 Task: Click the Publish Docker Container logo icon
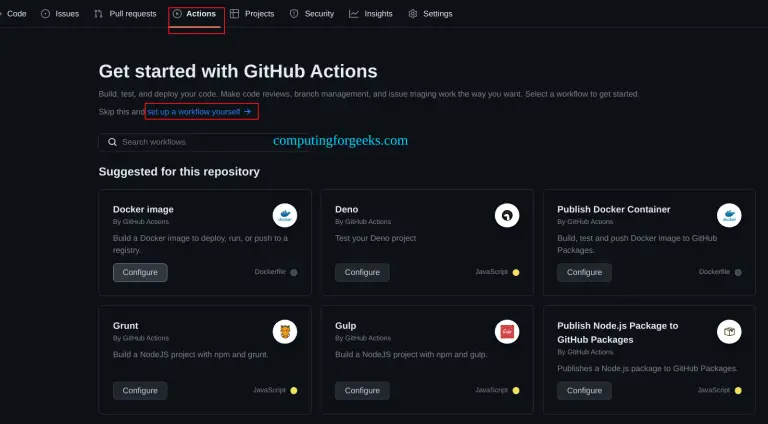[x=729, y=216]
